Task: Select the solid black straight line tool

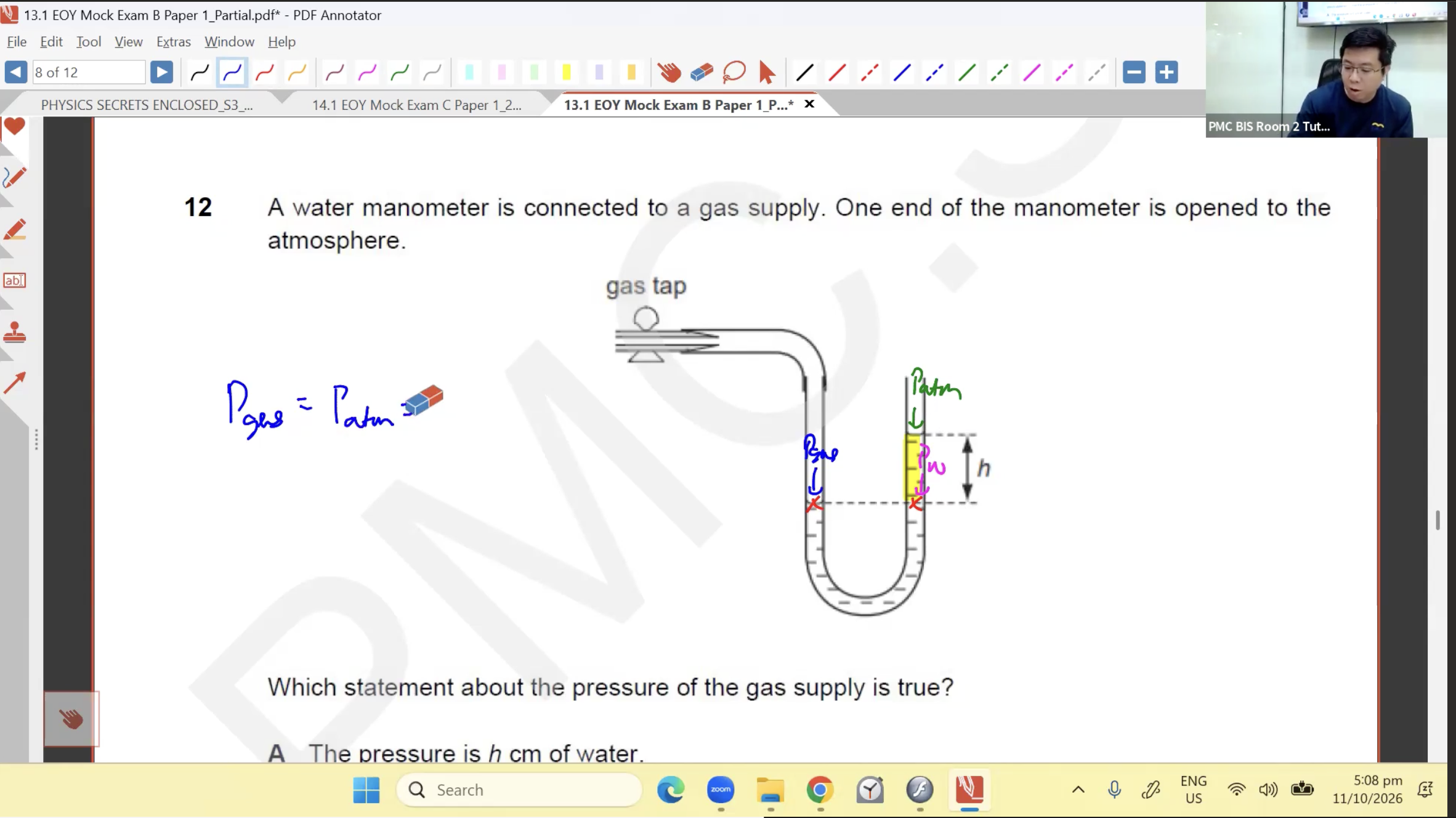Action: [x=804, y=73]
